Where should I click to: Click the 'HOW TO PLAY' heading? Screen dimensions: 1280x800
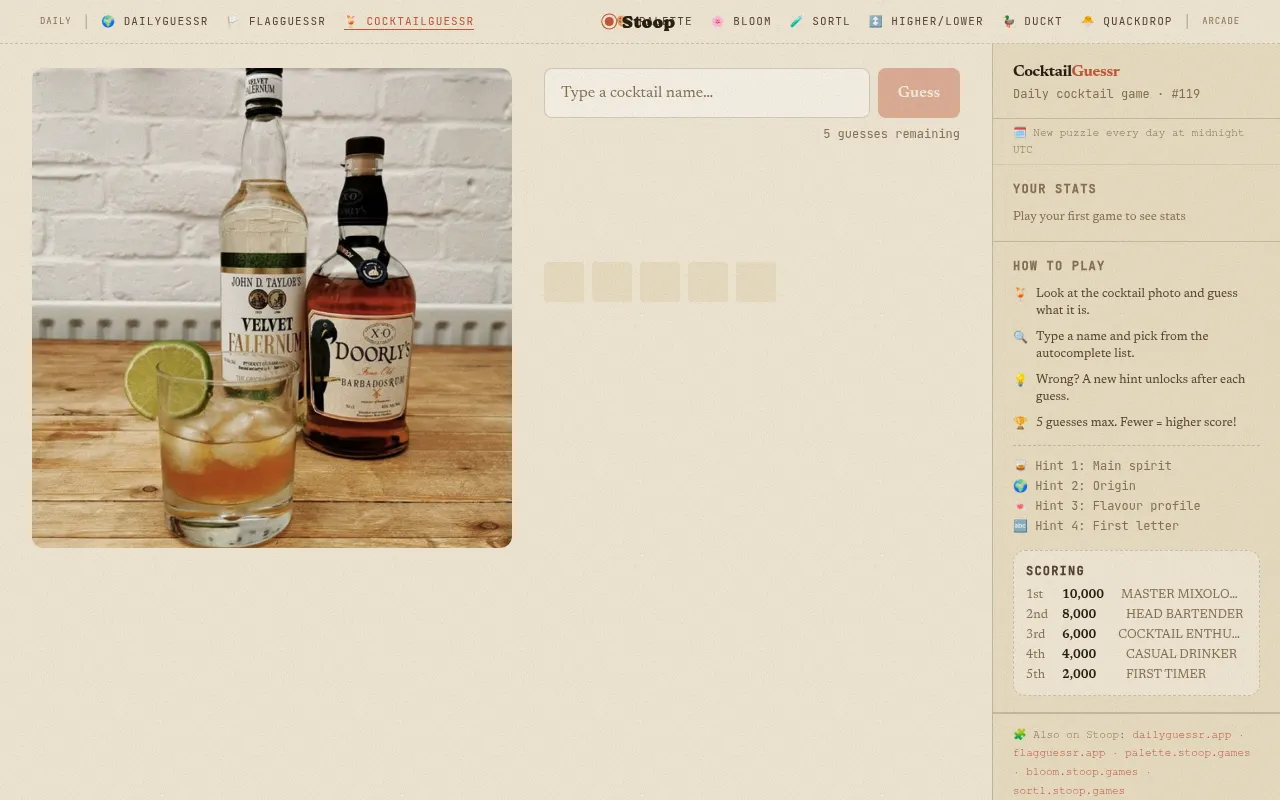point(1059,266)
